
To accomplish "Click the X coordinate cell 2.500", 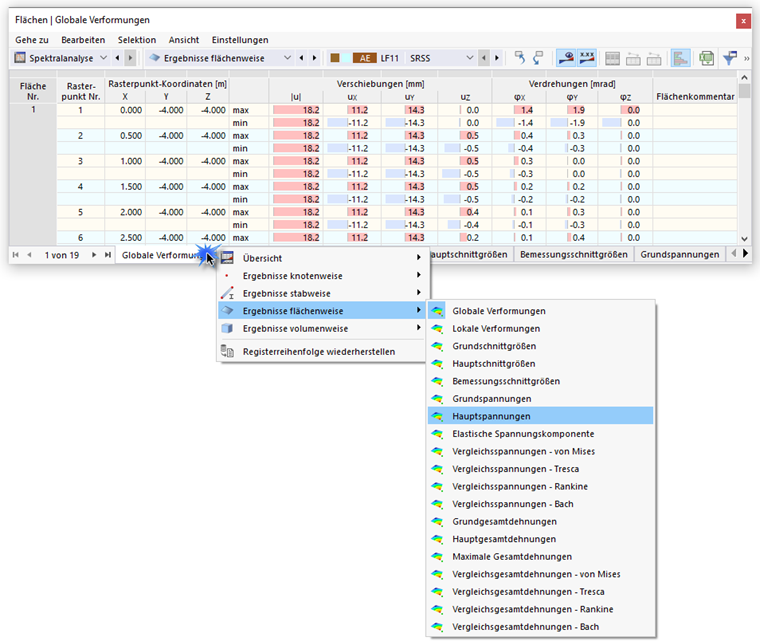I will click(x=125, y=238).
